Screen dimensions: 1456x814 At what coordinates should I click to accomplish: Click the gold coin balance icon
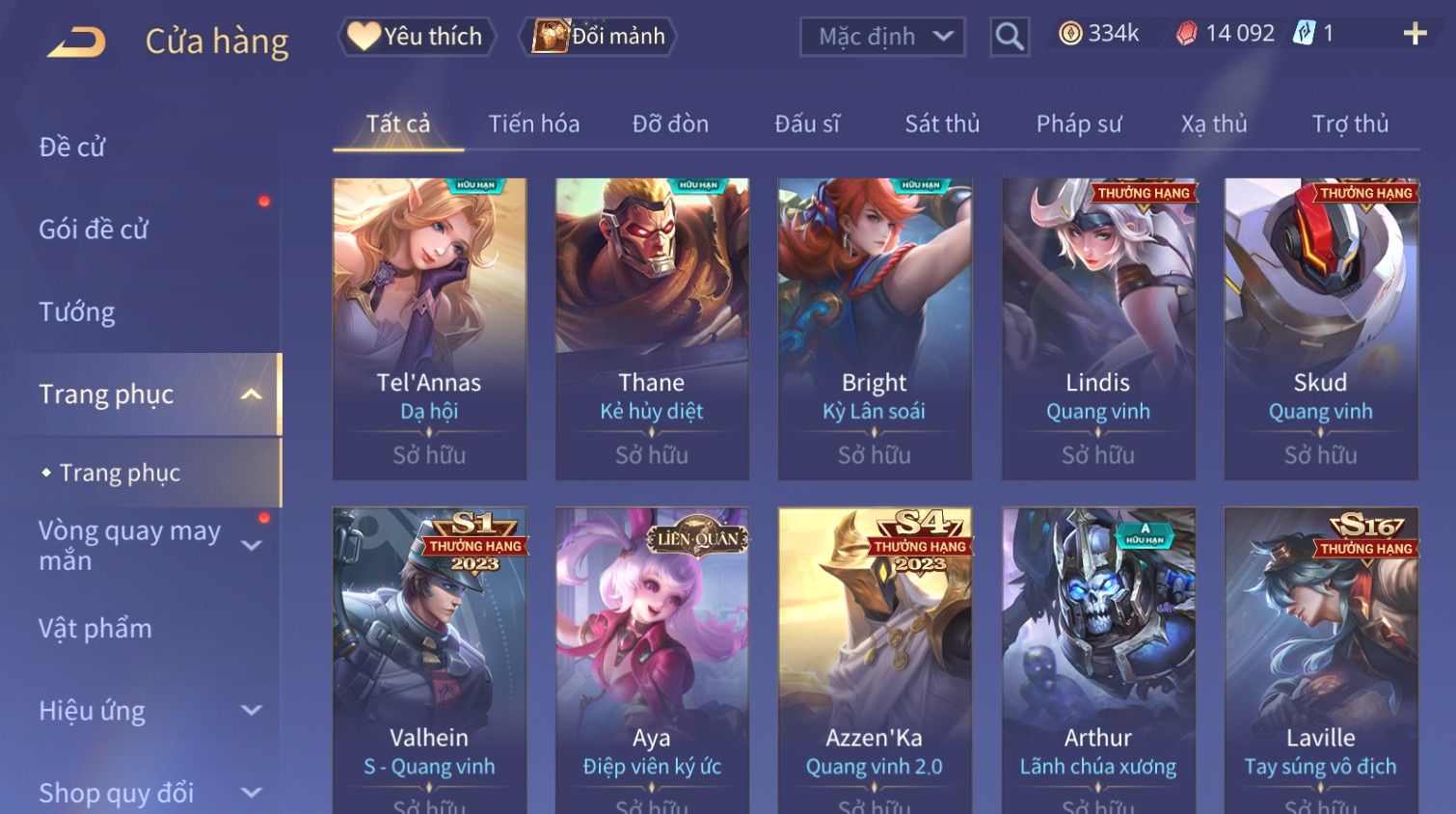click(1070, 34)
